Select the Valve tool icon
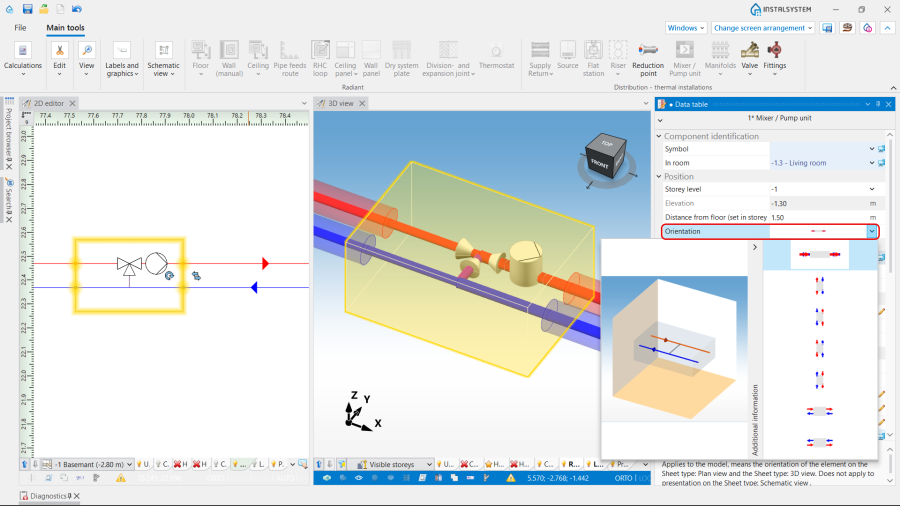 pyautogui.click(x=750, y=50)
